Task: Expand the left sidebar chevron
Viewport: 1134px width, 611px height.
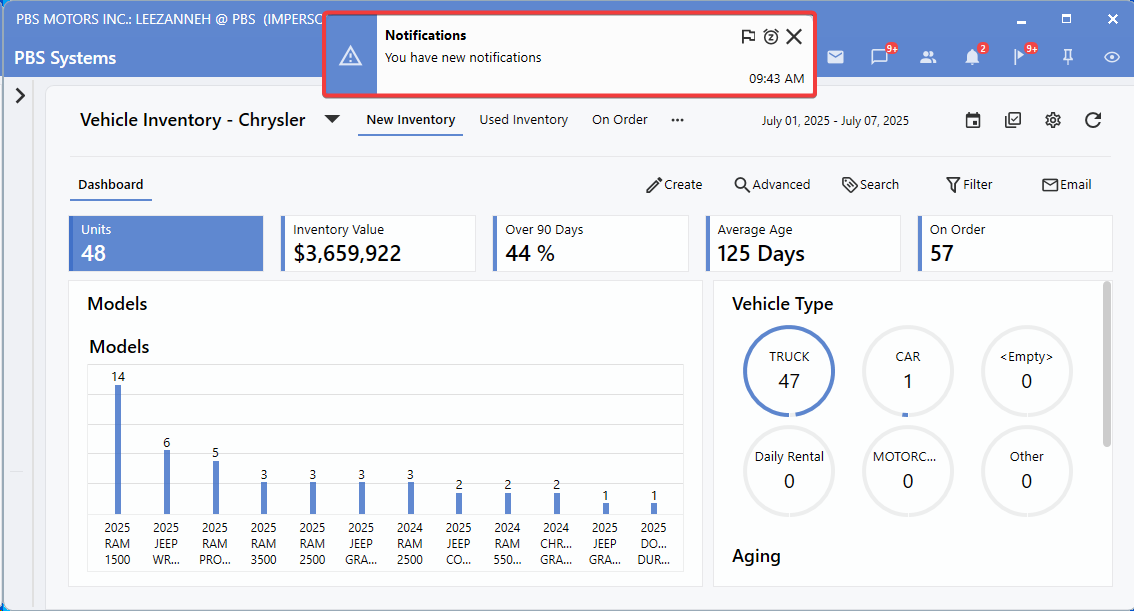Action: click(x=20, y=96)
